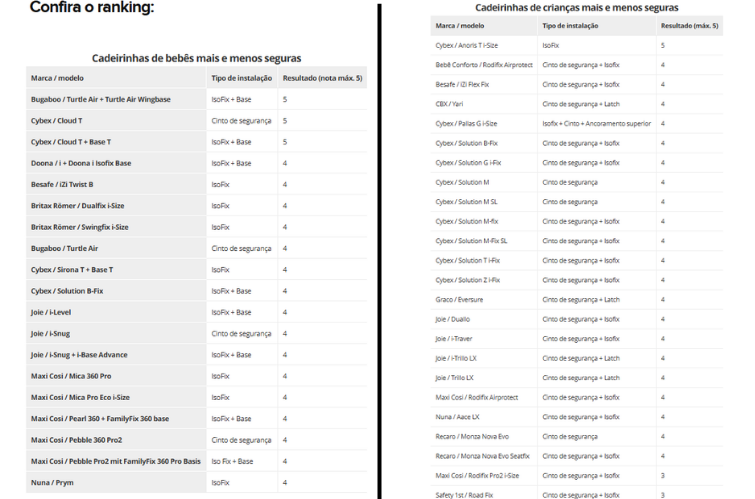Click the Maxi Cosi / Mica 360 Pro entry
The width and height of the screenshot is (755, 499).
(71, 376)
